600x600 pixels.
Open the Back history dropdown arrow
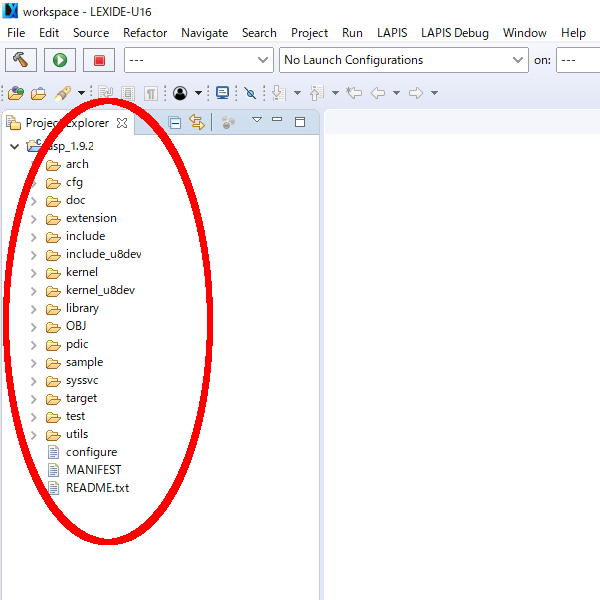(x=396, y=93)
